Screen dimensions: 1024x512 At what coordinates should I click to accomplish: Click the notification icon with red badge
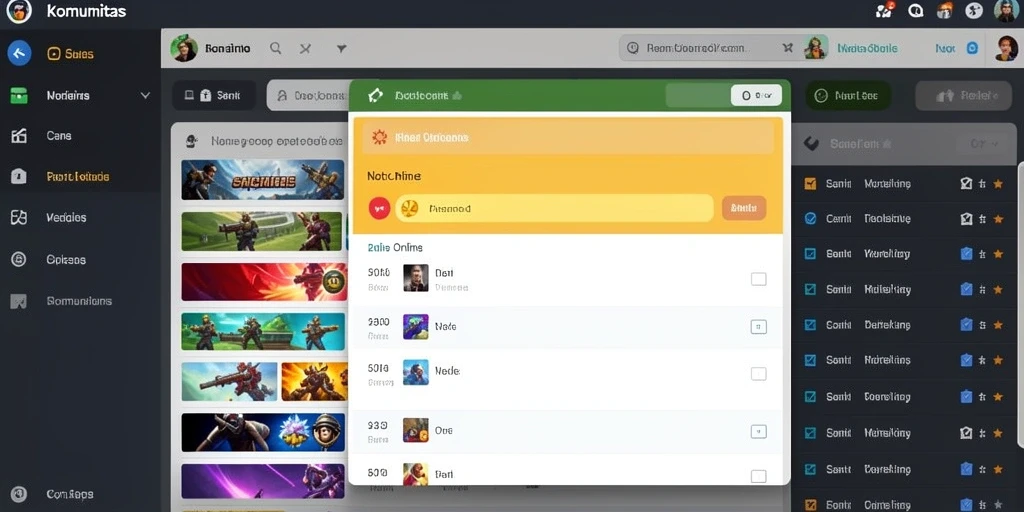884,10
